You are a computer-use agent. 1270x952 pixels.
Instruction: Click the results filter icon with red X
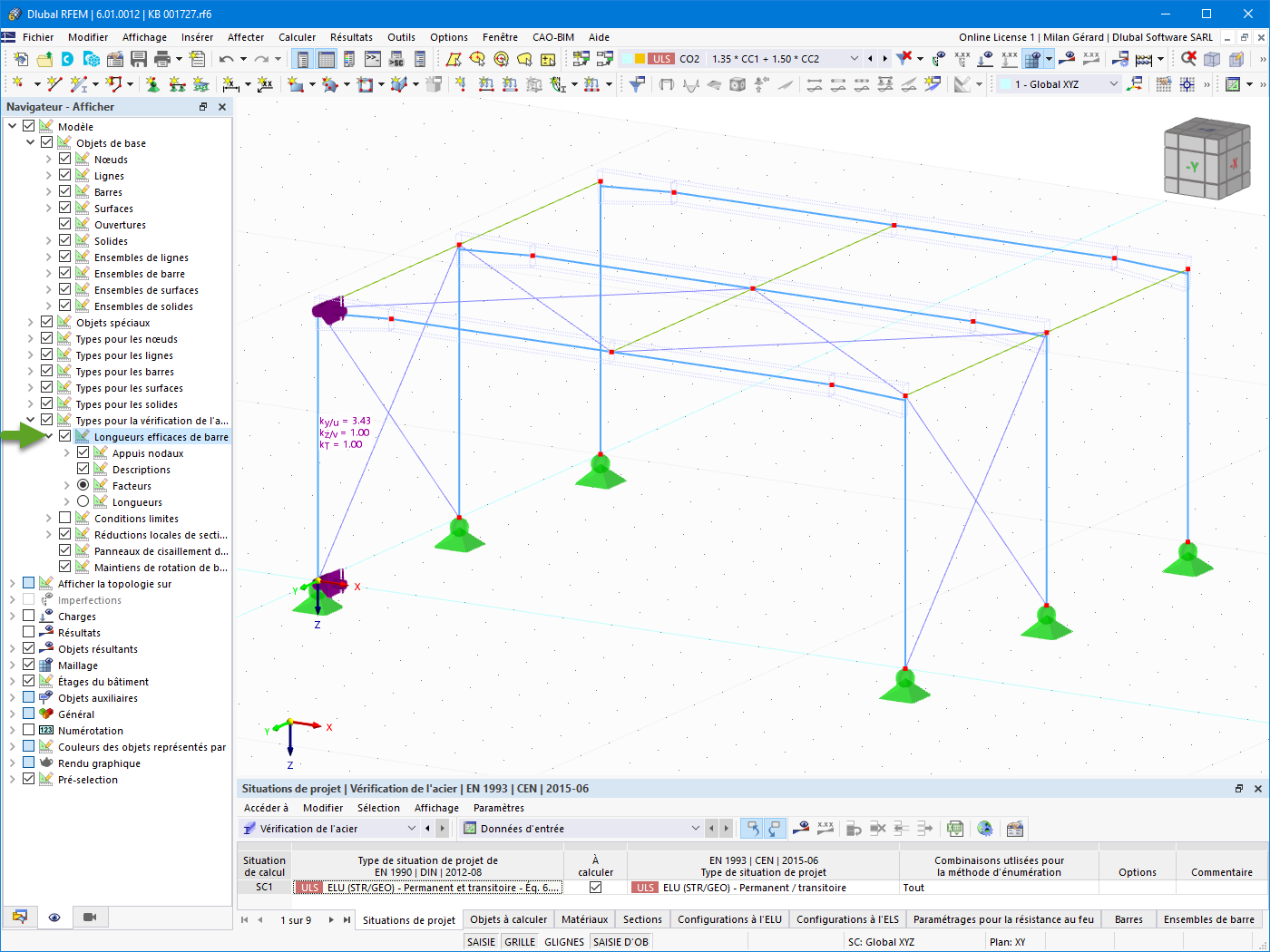[x=904, y=59]
